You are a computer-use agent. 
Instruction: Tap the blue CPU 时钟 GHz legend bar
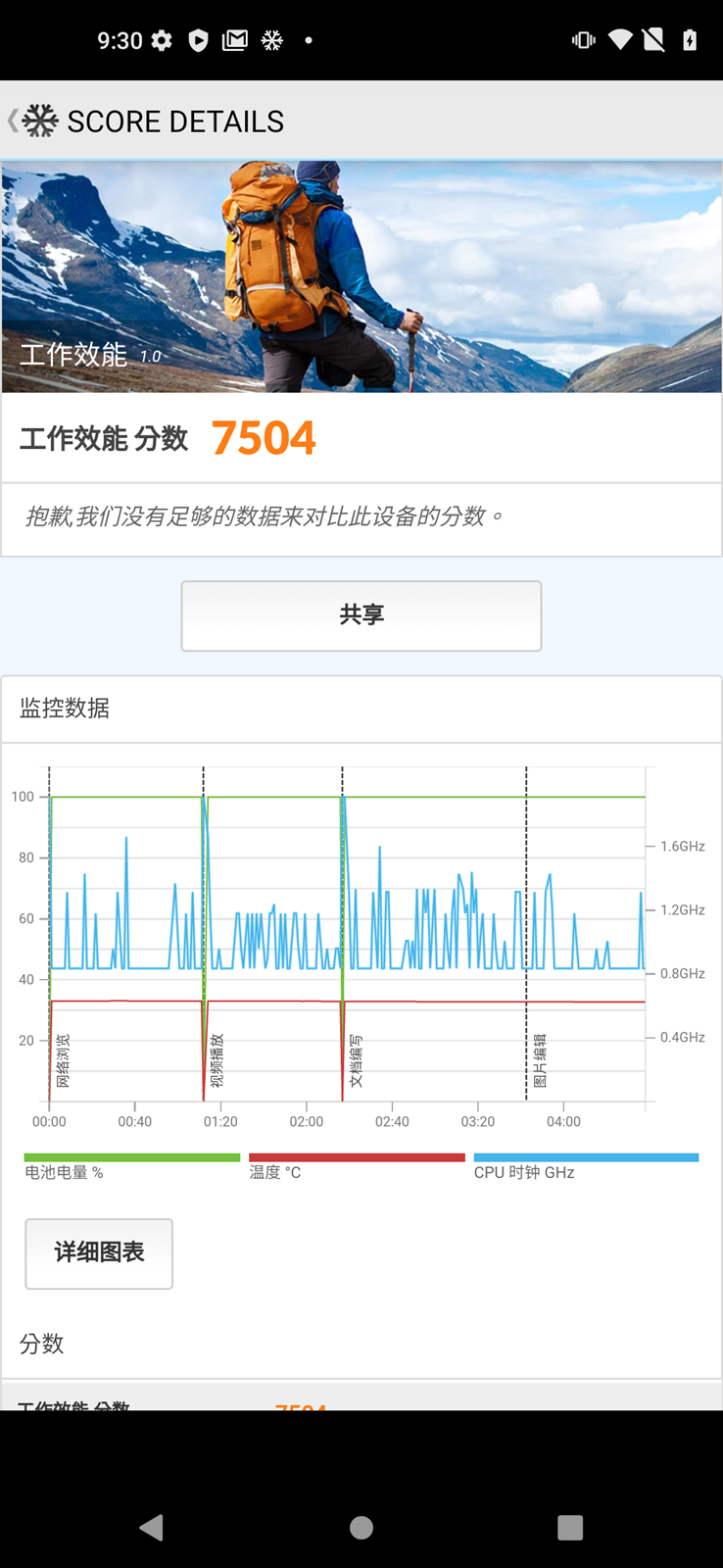point(586,1157)
